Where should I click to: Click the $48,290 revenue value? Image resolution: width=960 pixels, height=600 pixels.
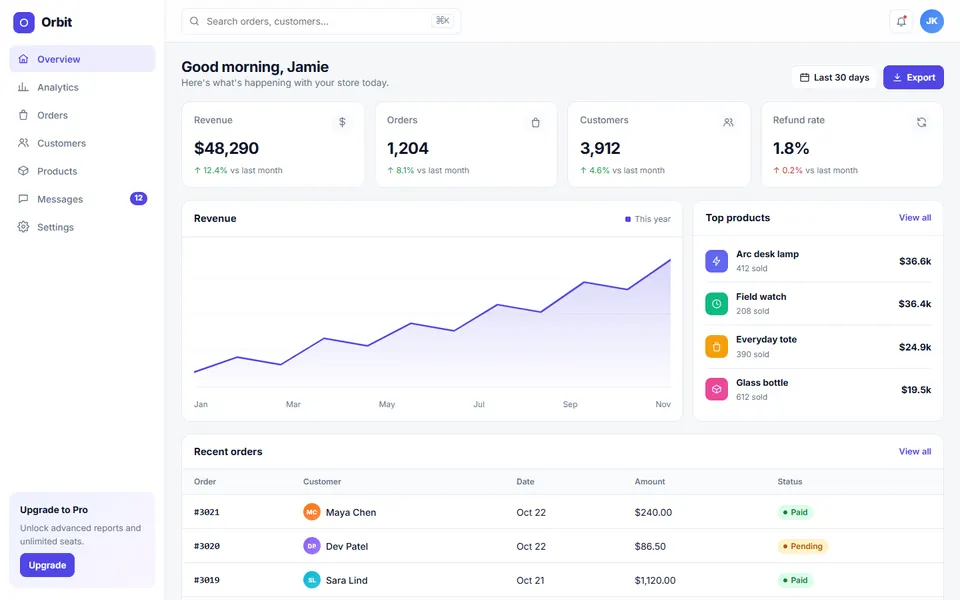(227, 148)
